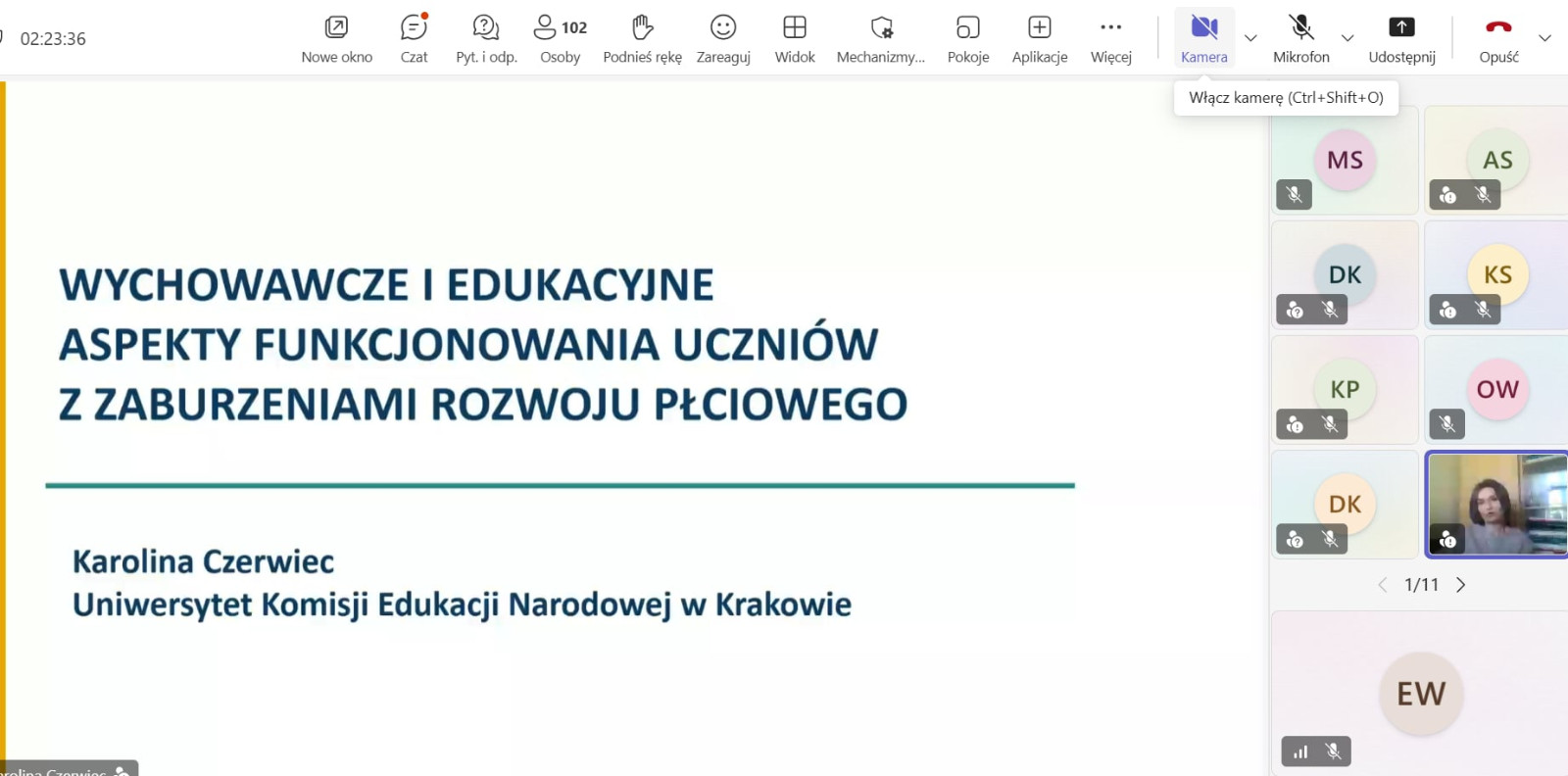Expand microphone options arrow next to Mikrofon
Viewport: 1568px width, 776px height.
click(x=1347, y=38)
